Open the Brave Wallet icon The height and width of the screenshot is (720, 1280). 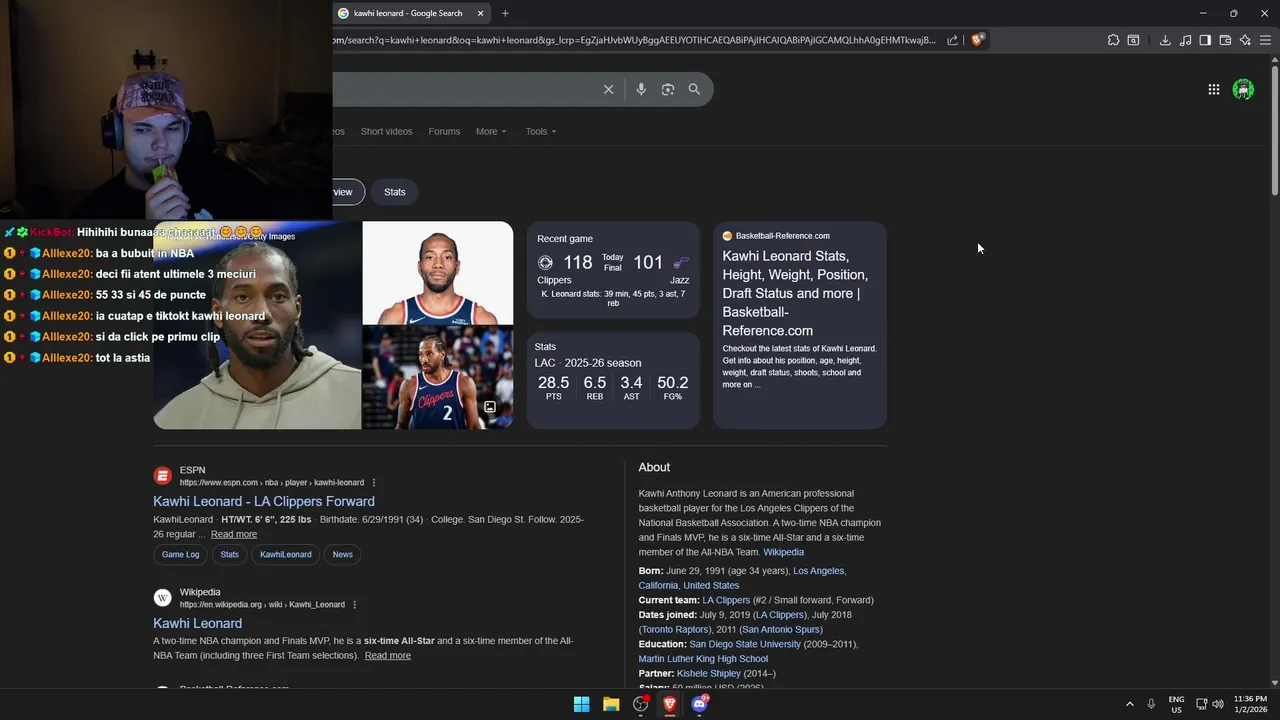(x=1225, y=40)
